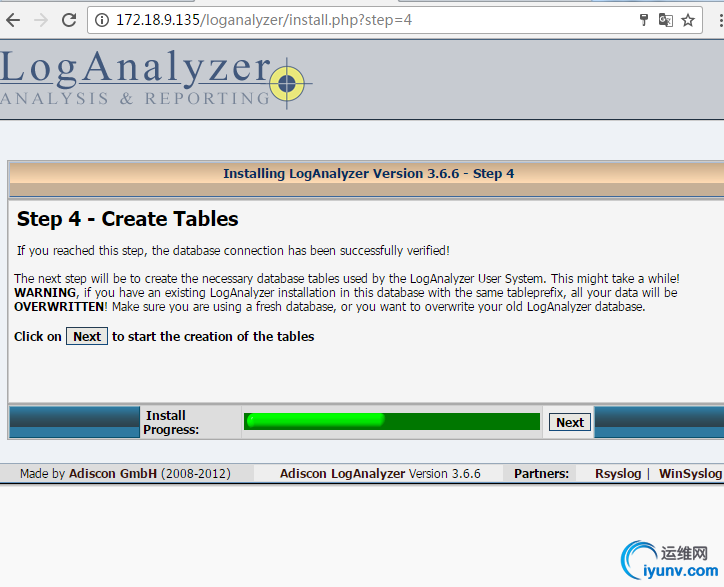Bookmark this page with the star icon
The image size is (724, 587).
click(688, 20)
